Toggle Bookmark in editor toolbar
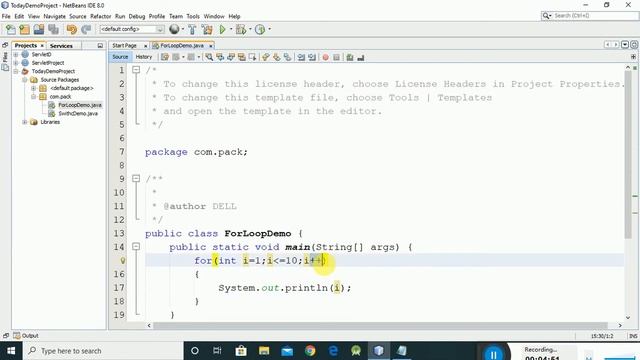Image resolution: width=640 pixels, height=360 pixels. 287,57
